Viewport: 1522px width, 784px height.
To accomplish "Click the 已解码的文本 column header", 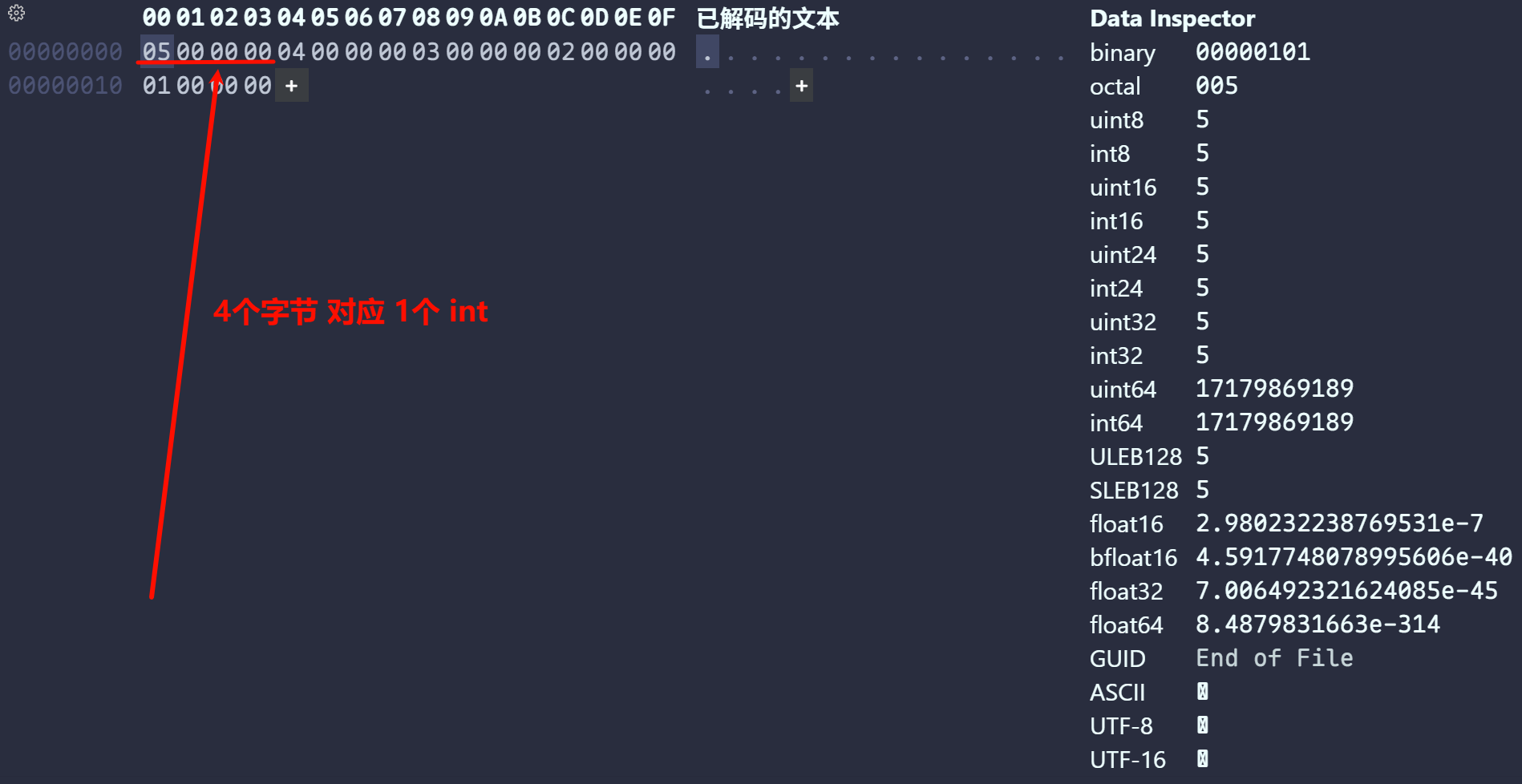I will coord(767,18).
